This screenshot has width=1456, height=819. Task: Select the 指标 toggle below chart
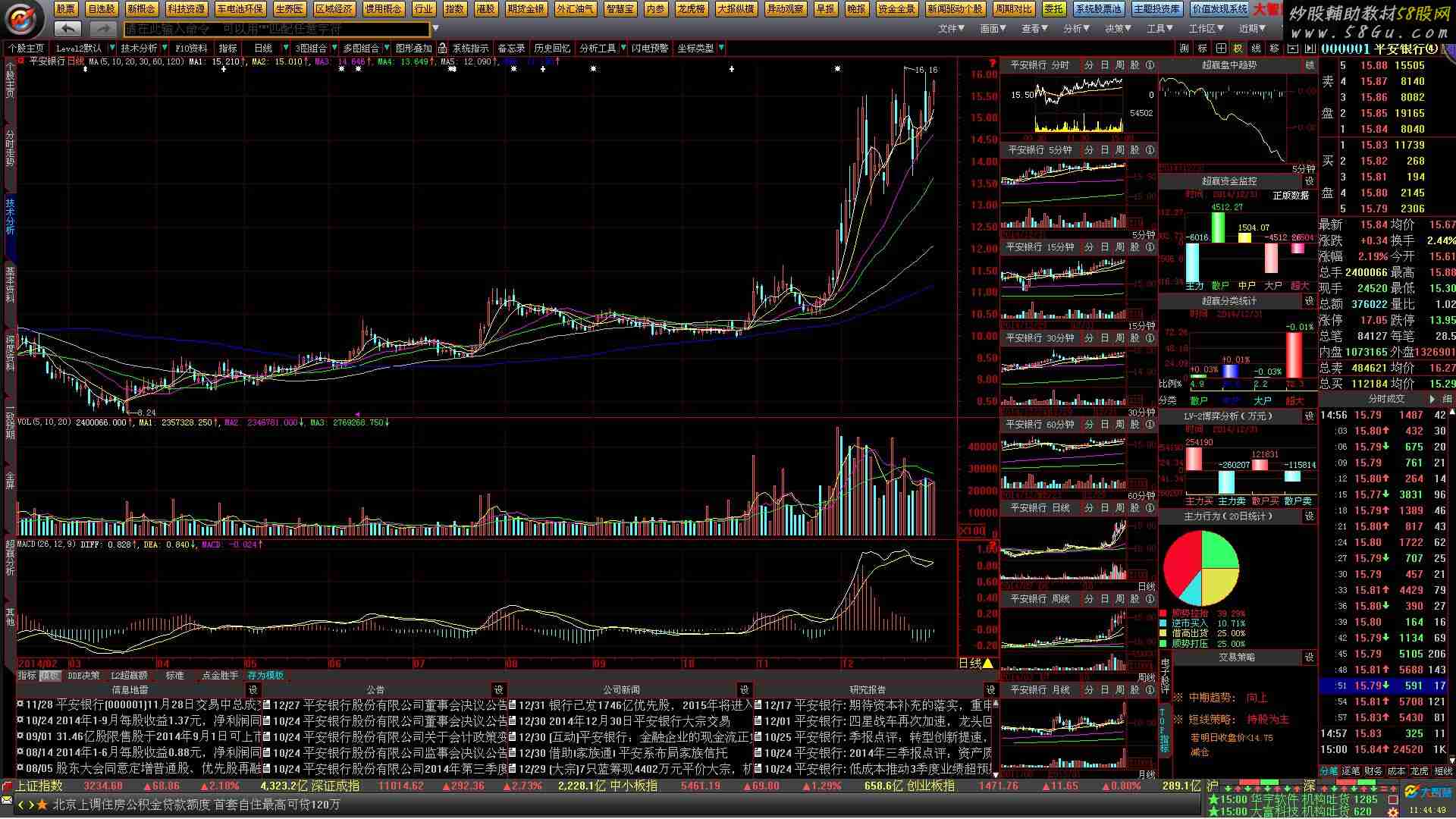[x=27, y=676]
